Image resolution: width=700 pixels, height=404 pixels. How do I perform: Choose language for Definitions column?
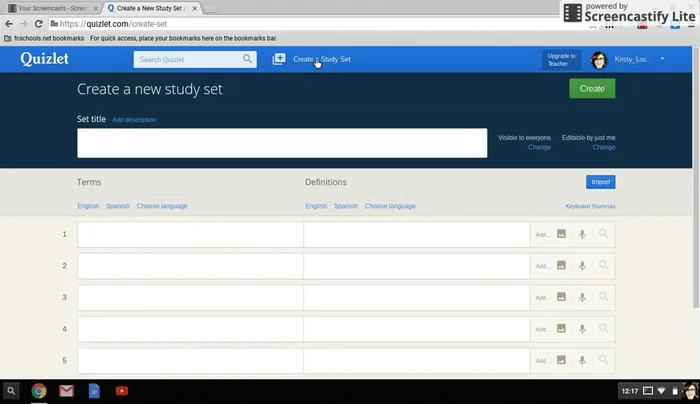point(390,206)
